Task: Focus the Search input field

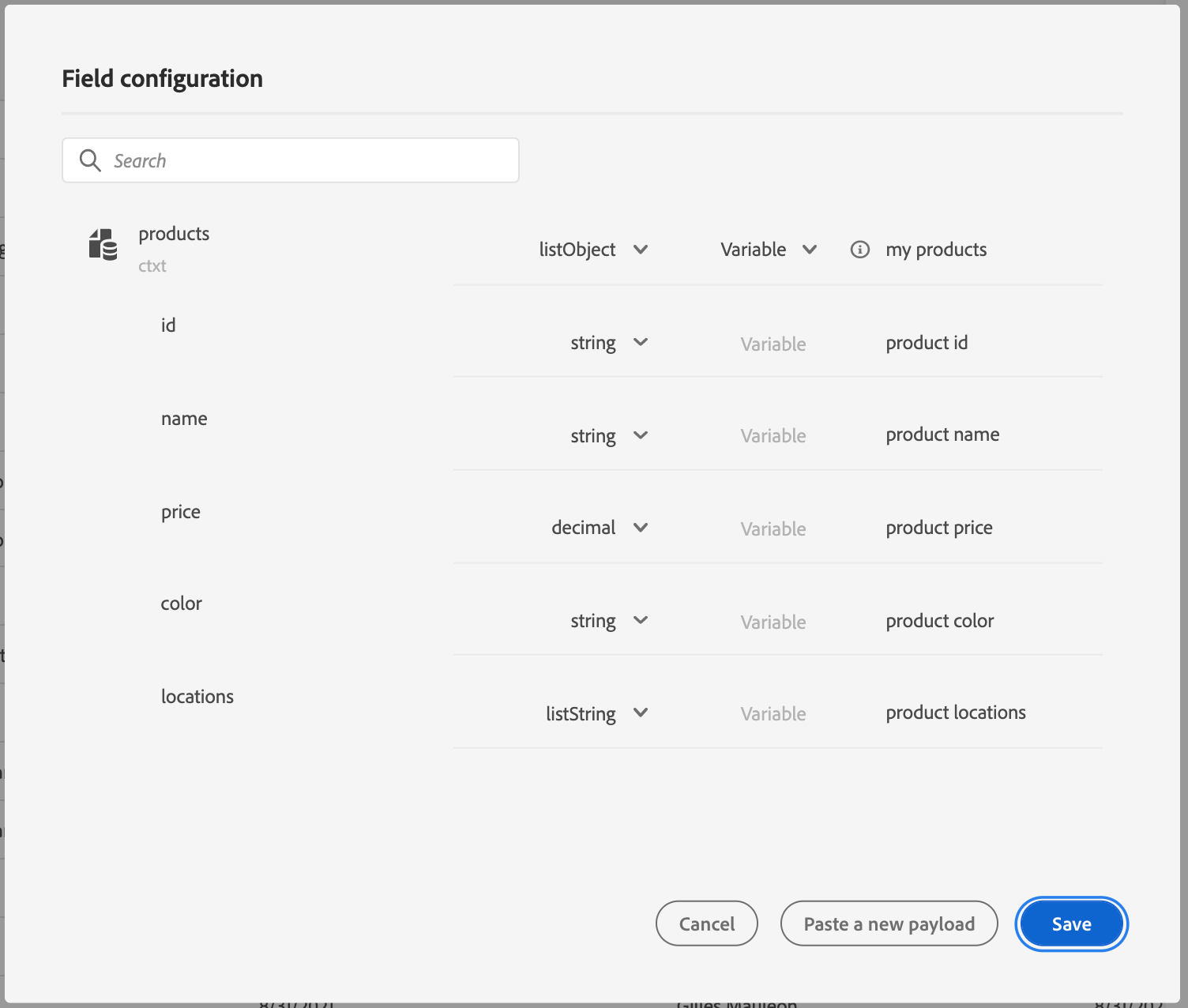Action: point(308,160)
